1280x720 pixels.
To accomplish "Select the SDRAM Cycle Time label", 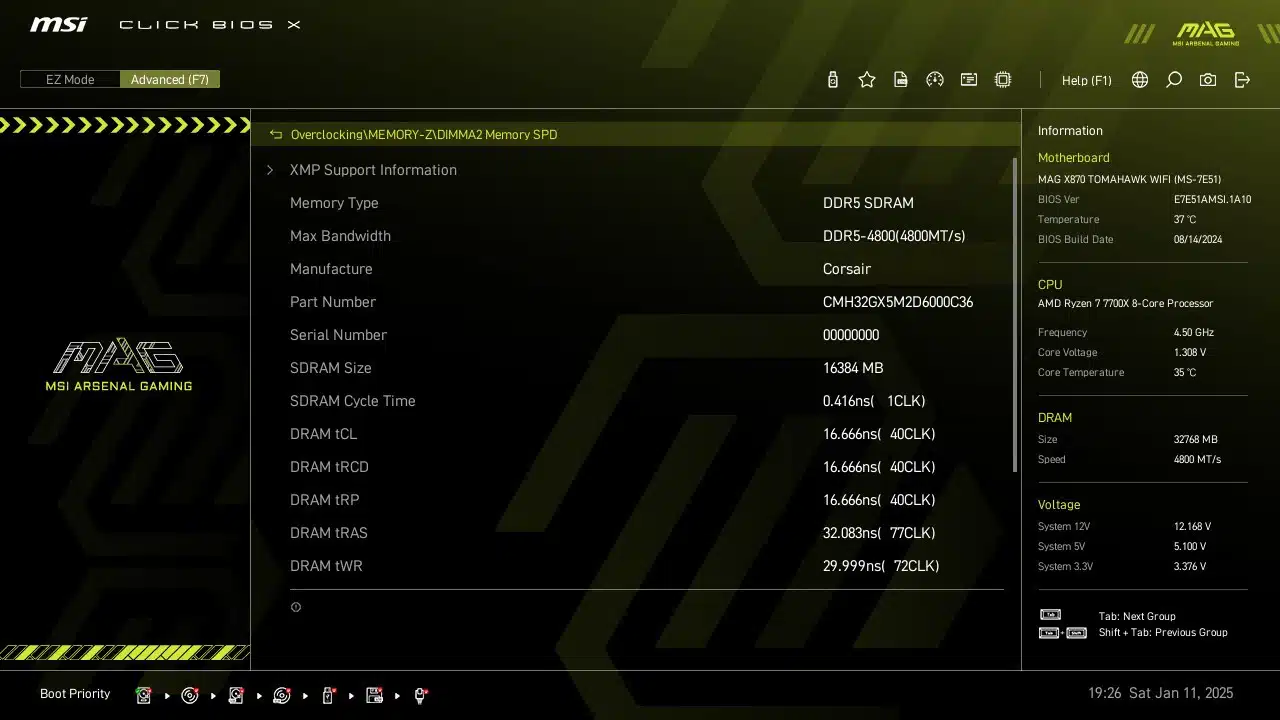I will point(353,401).
